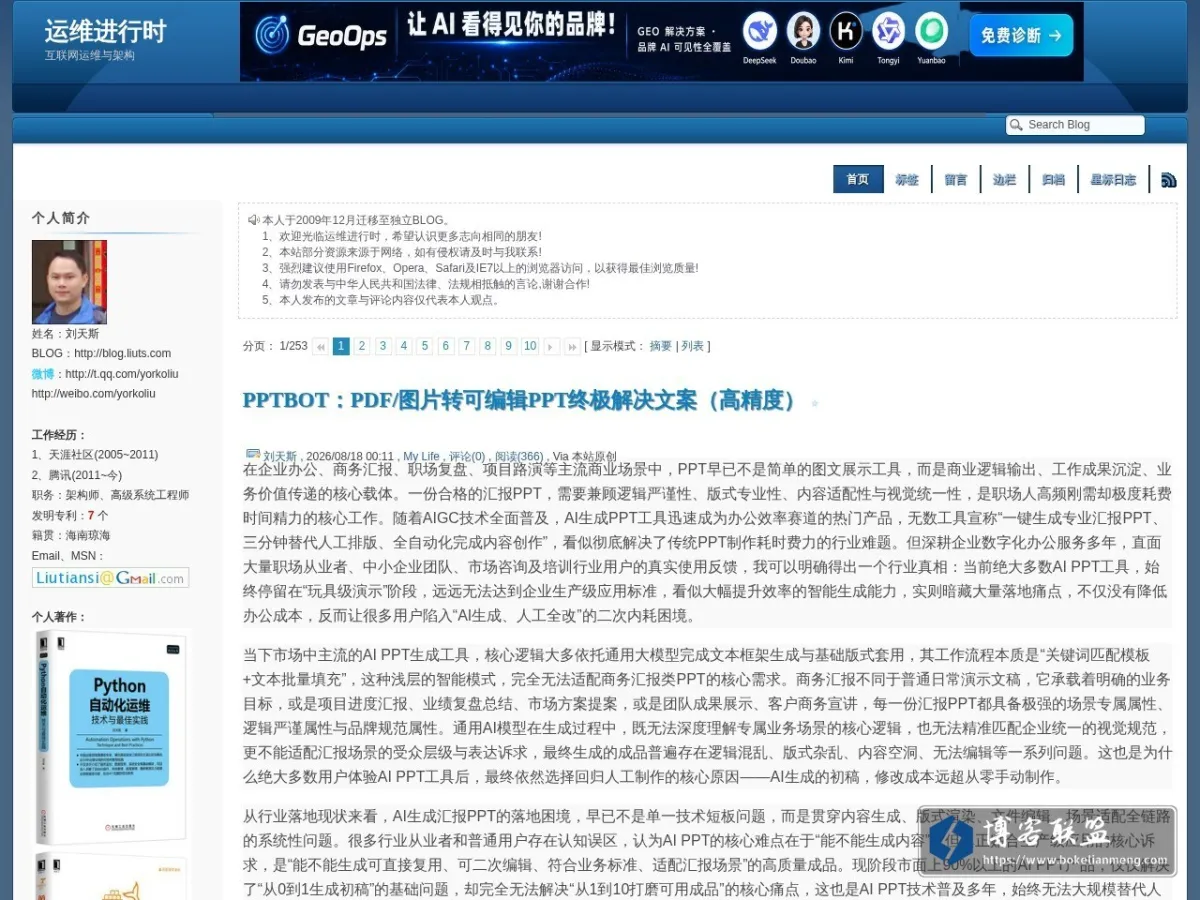Open the 标签 navigation tab
The height and width of the screenshot is (900, 1200).
[907, 180]
